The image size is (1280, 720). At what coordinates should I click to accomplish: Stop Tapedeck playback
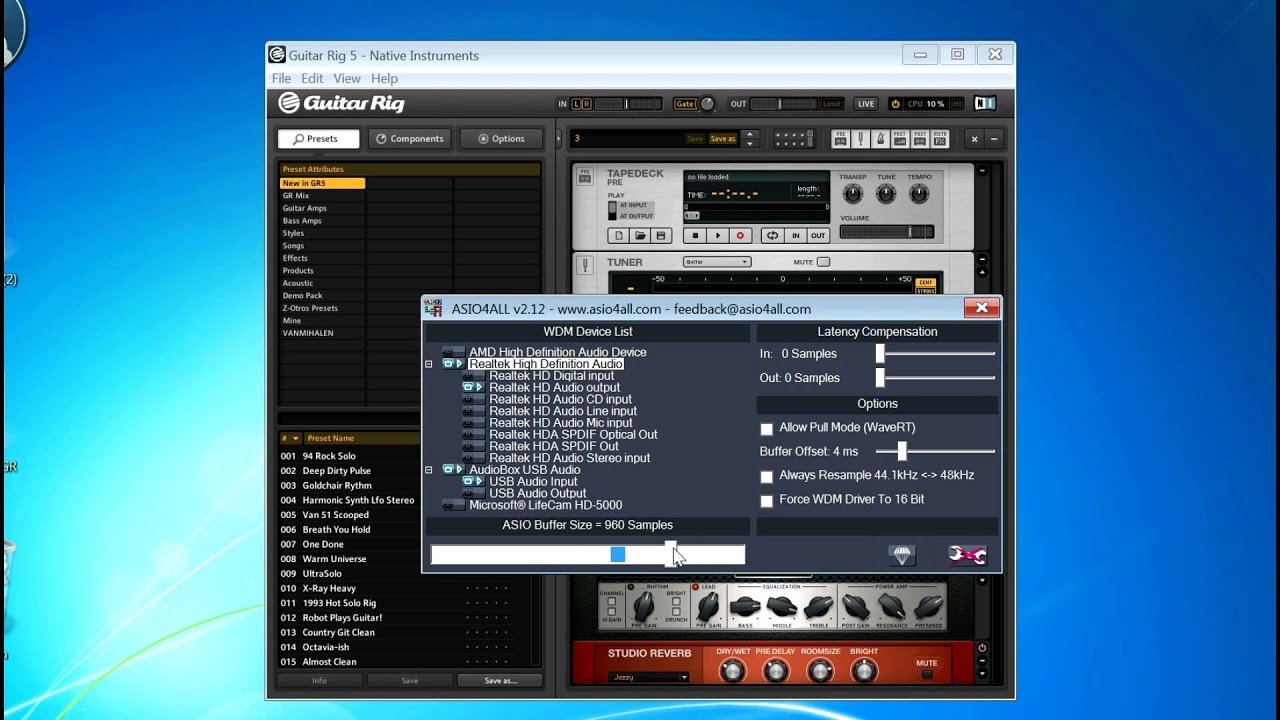coord(696,236)
